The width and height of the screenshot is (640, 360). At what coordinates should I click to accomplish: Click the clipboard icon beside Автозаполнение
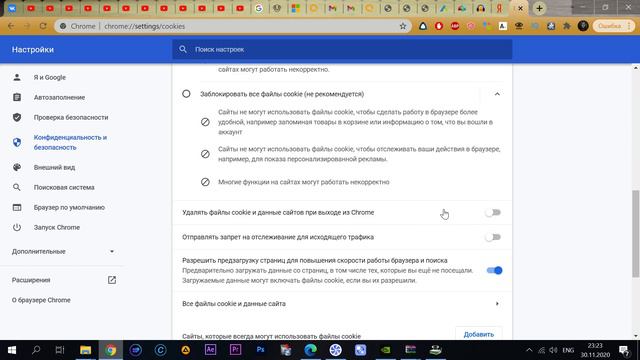click(17, 97)
